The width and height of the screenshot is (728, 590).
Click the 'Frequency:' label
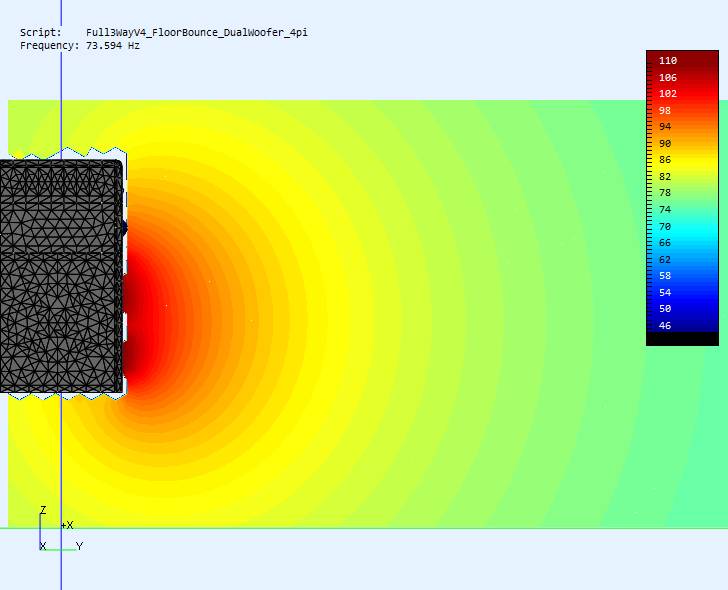[x=50, y=45]
